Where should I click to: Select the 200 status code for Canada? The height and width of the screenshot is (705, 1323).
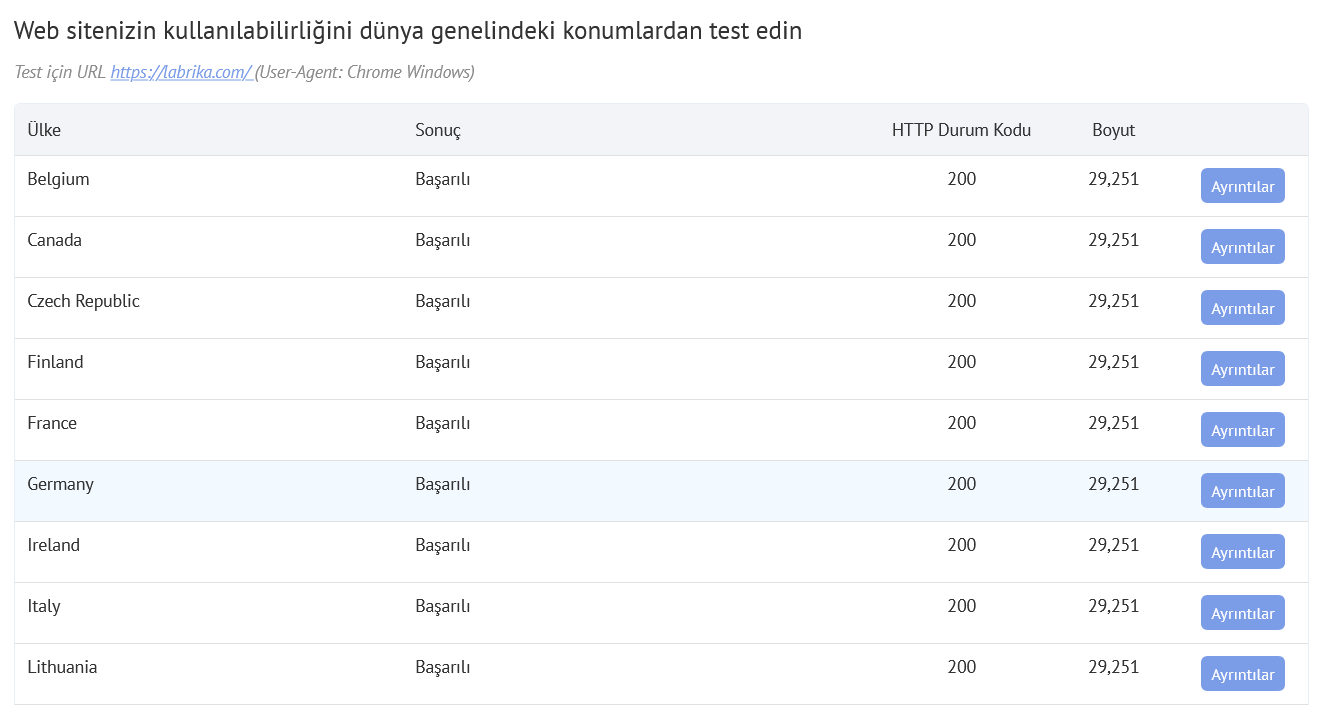pyautogui.click(x=962, y=240)
